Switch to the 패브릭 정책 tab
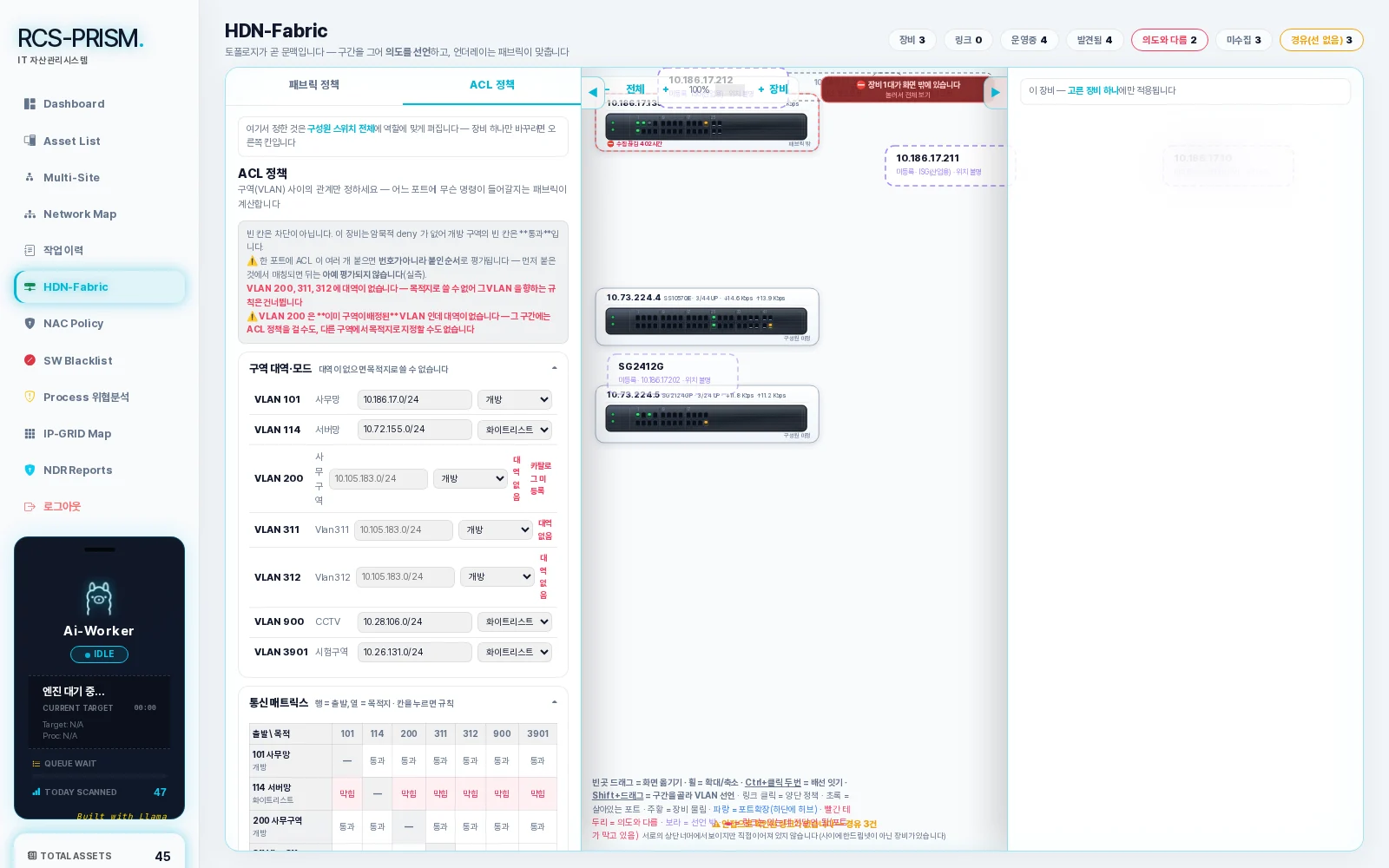1389x868 pixels. [314, 85]
